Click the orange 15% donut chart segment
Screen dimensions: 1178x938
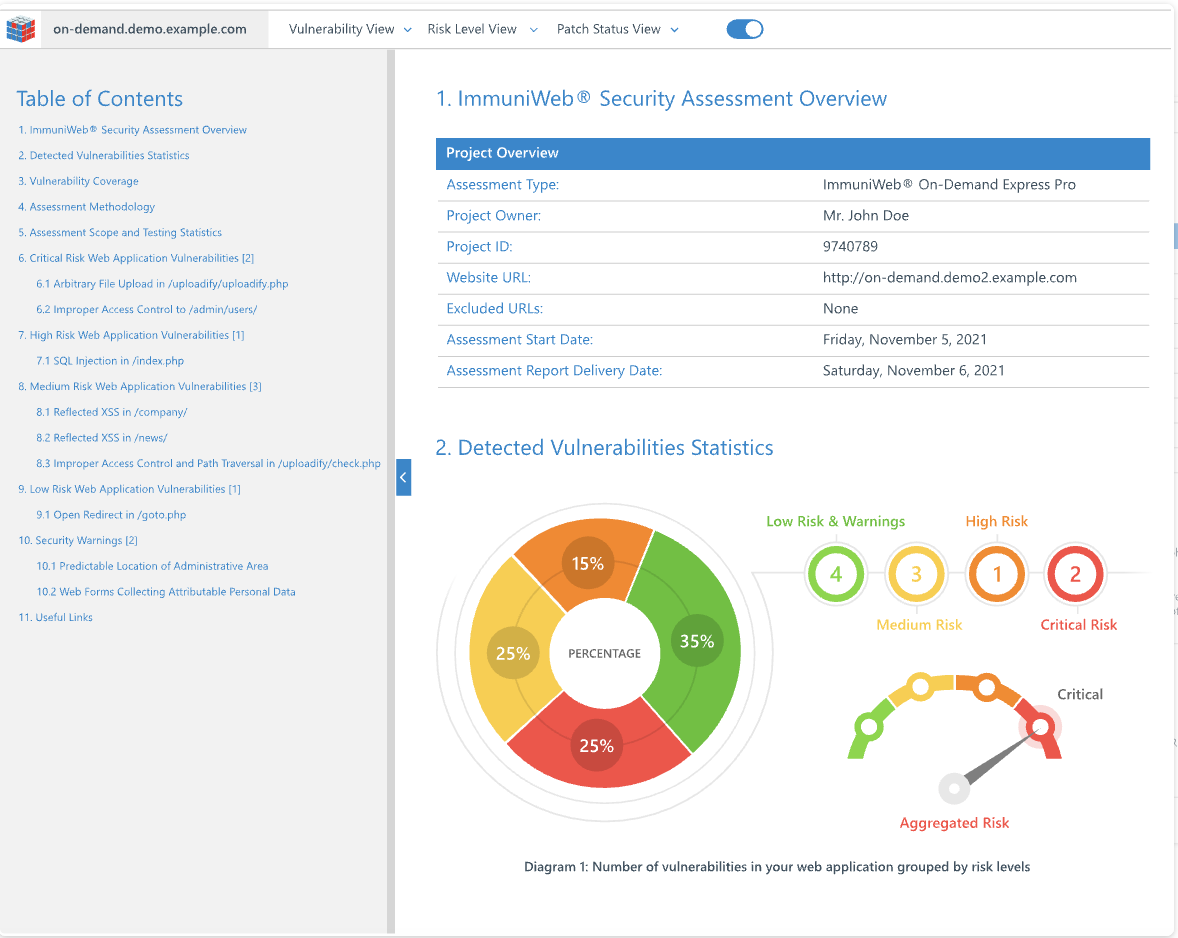[588, 563]
